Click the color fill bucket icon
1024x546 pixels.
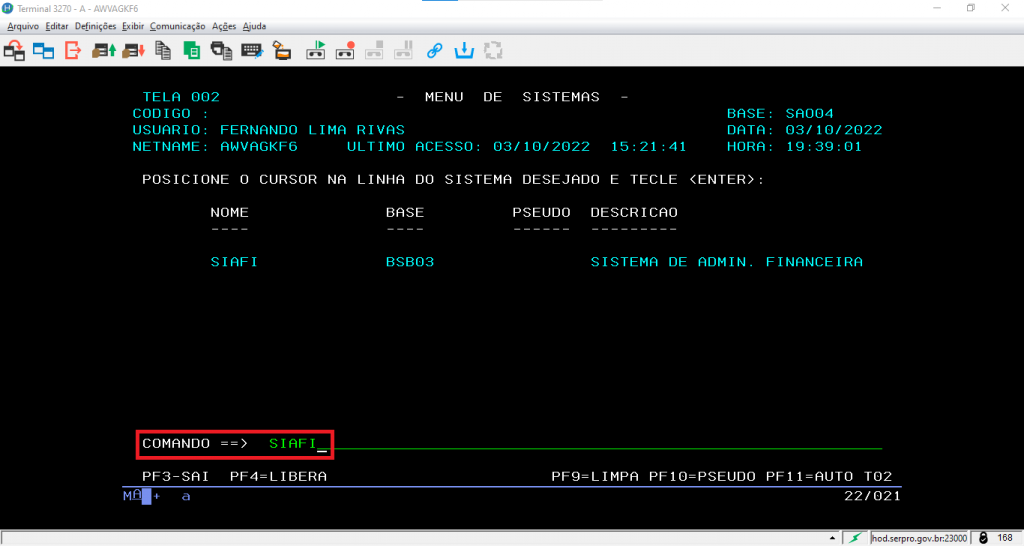click(282, 49)
